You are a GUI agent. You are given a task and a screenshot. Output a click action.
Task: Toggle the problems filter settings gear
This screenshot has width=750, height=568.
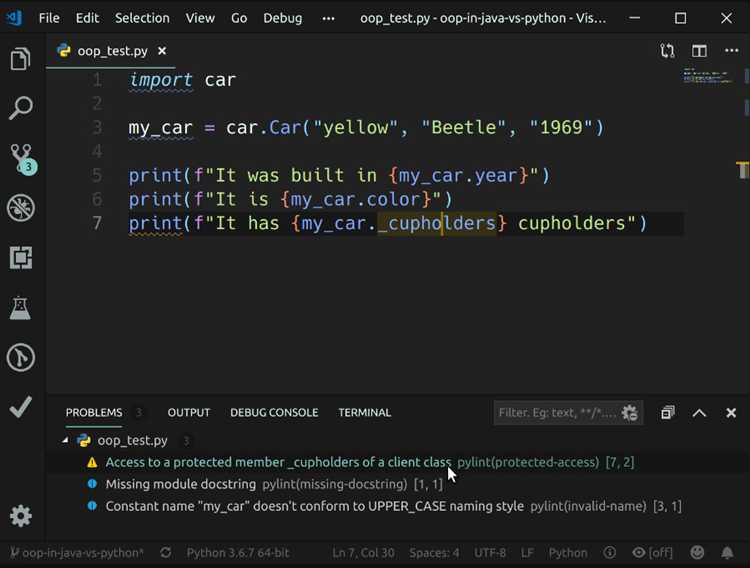(629, 412)
